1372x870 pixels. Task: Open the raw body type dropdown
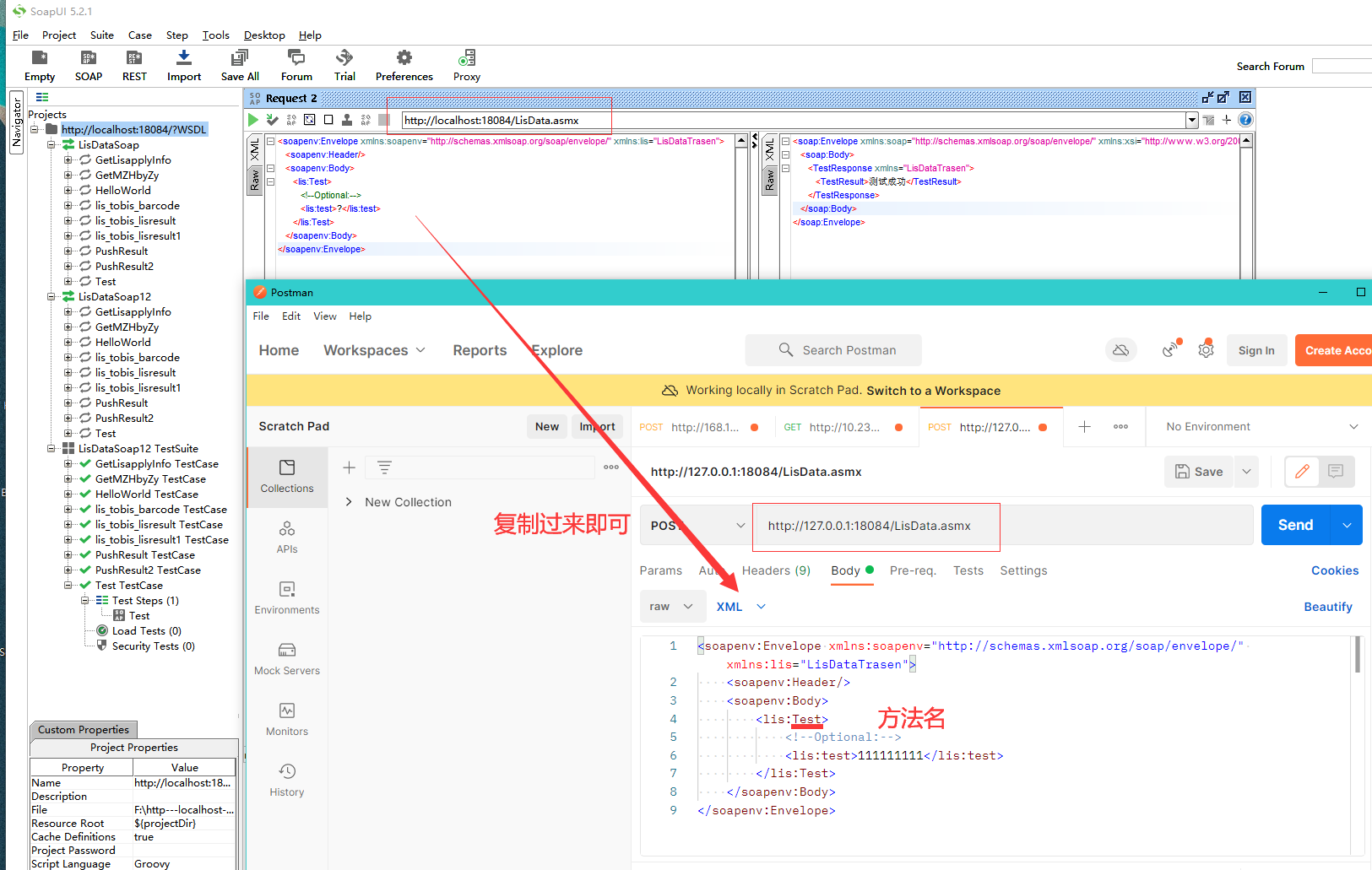tap(672, 607)
